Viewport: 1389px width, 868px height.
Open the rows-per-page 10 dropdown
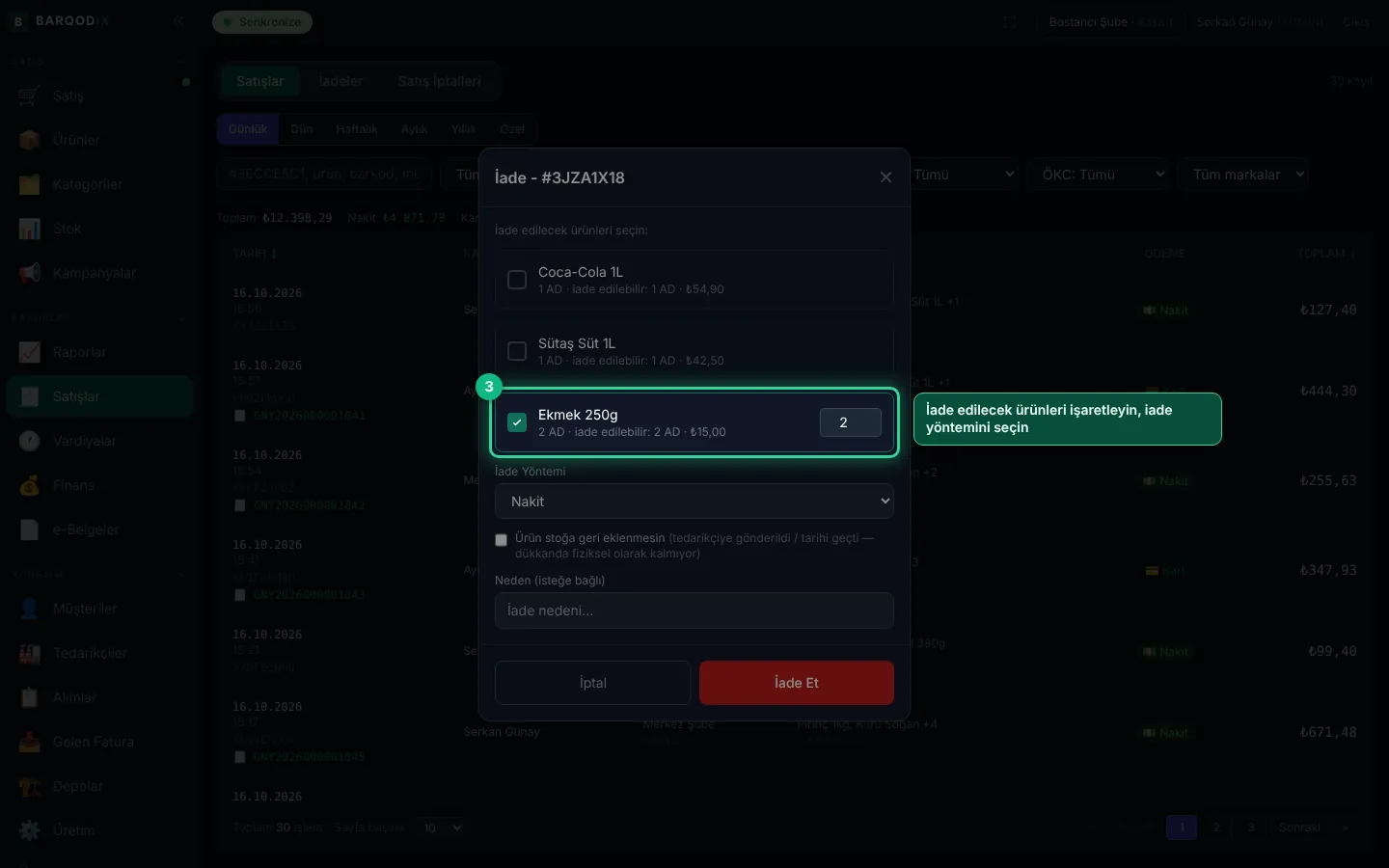pyautogui.click(x=442, y=827)
